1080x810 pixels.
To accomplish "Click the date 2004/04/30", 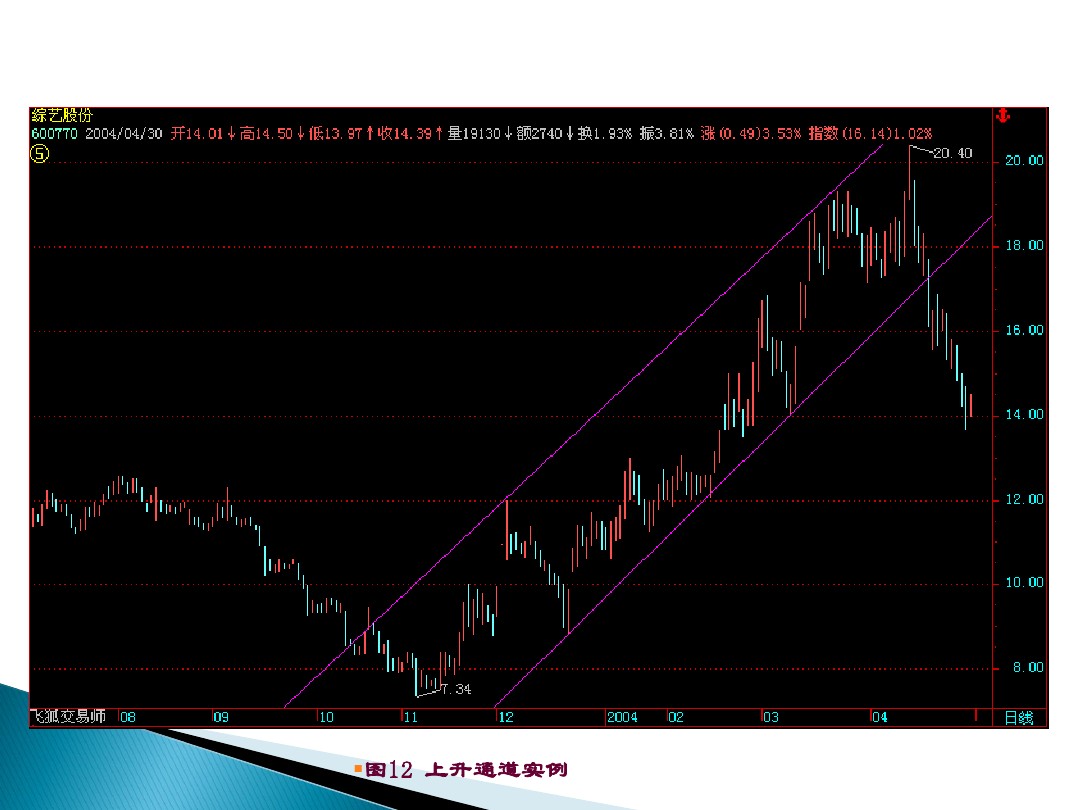I will [x=123, y=134].
